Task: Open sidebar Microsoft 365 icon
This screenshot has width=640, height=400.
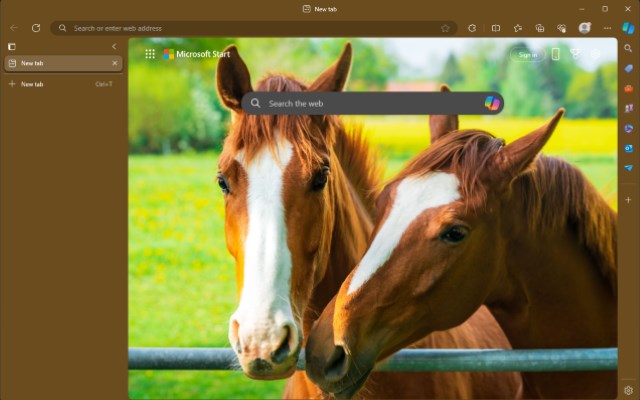Action: pyautogui.click(x=629, y=128)
